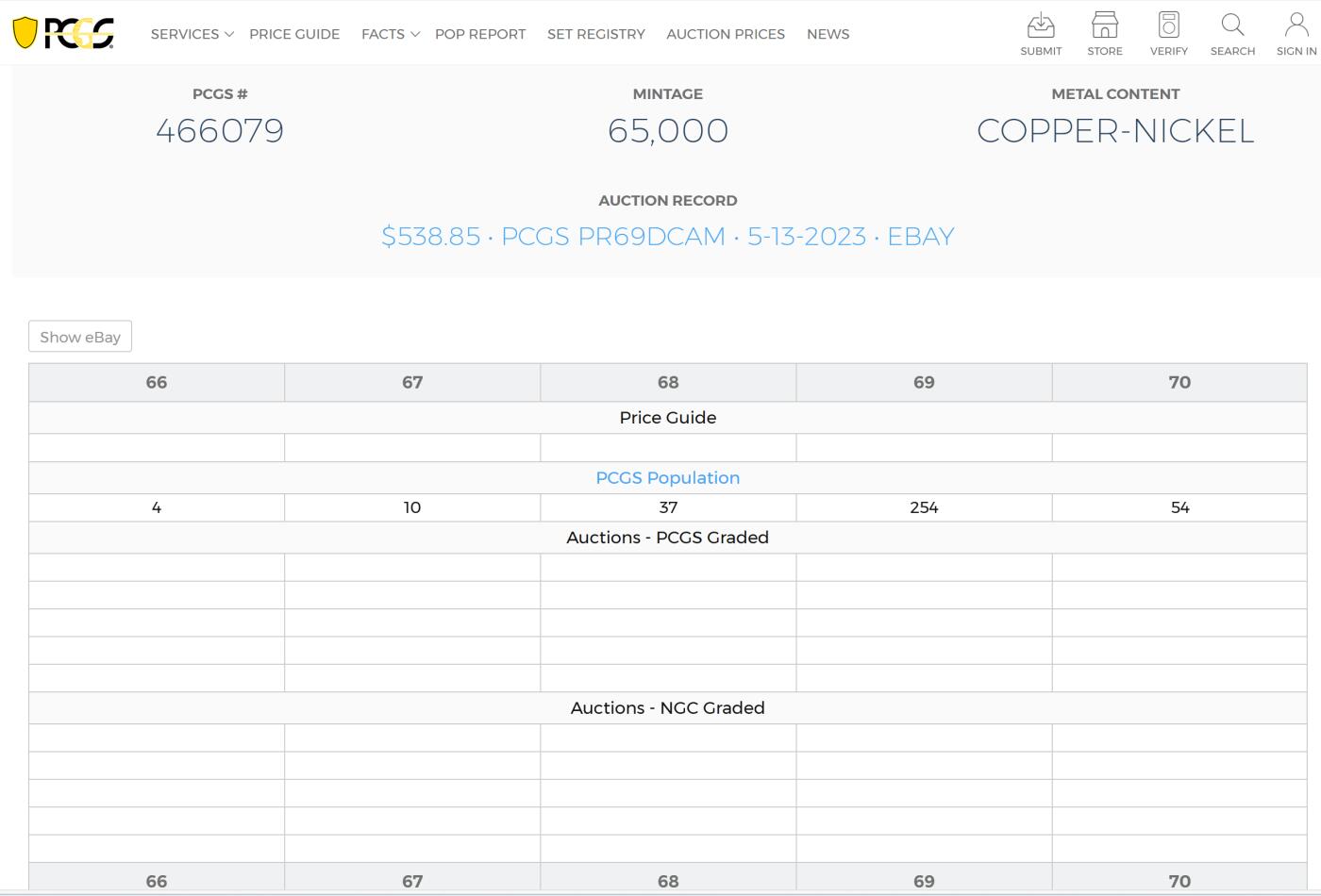The width and height of the screenshot is (1321, 896).
Task: Open Set Registry from navigation
Action: coord(596,34)
